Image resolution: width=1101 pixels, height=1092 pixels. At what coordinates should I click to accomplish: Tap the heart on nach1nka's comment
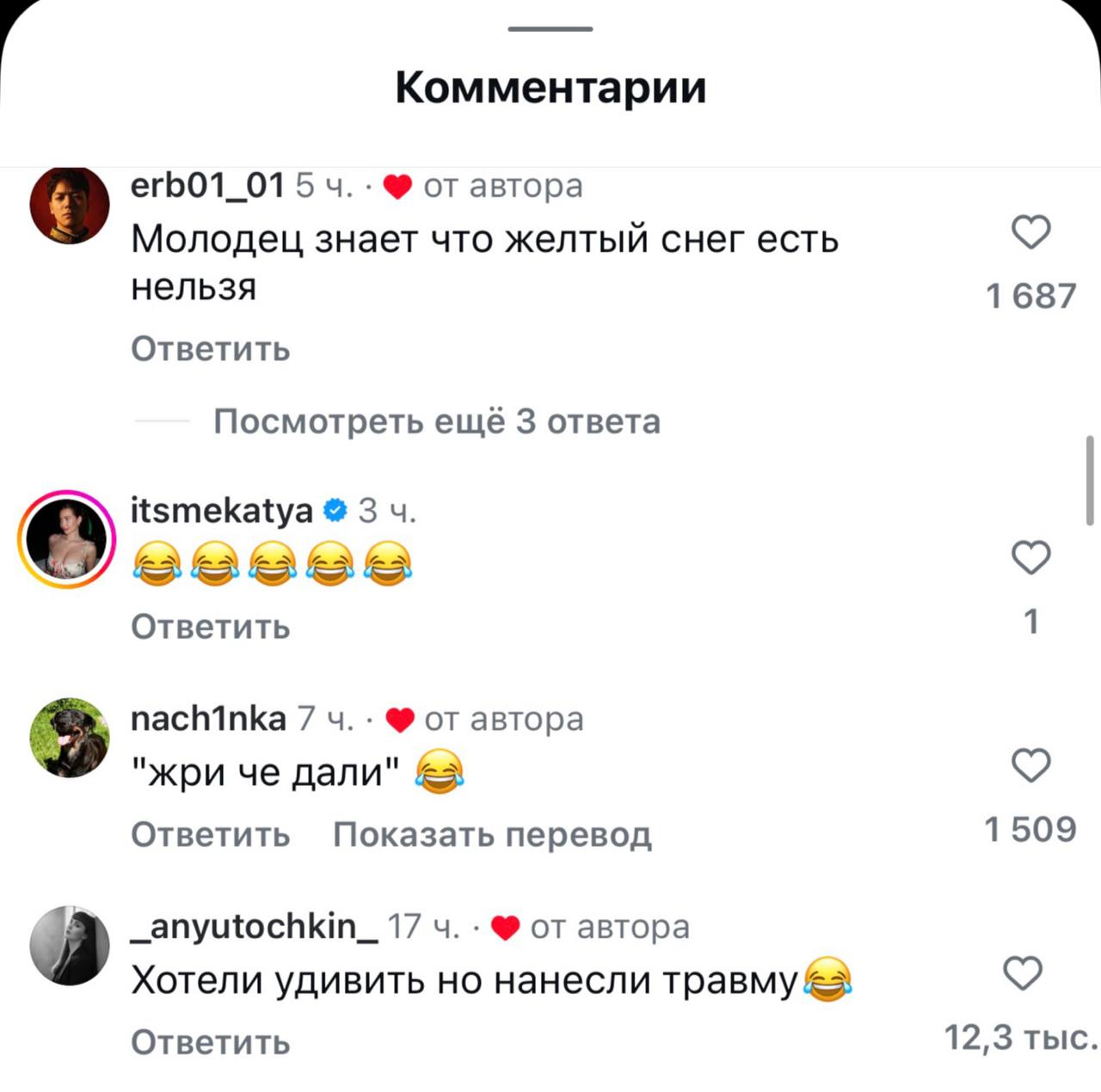pos(1030,765)
